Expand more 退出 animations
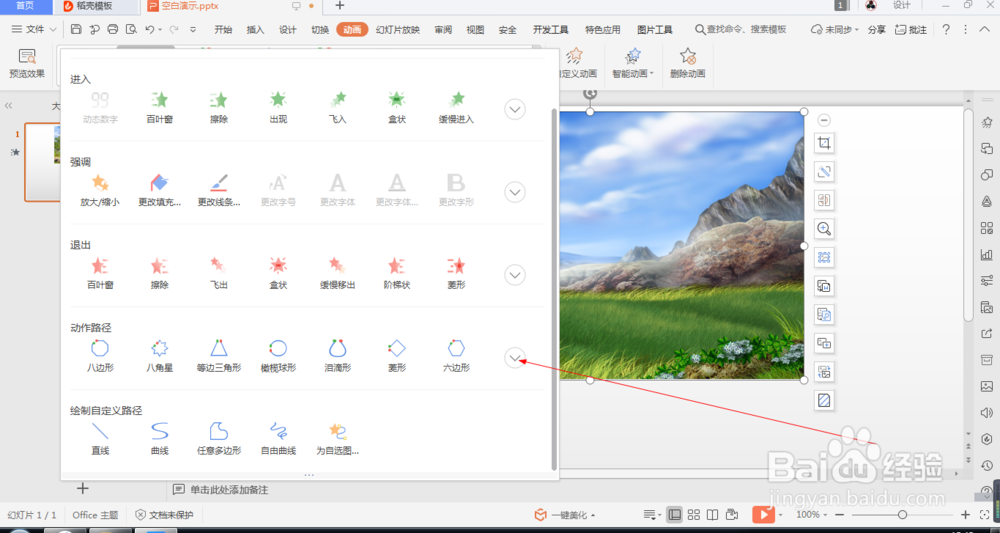 515,275
